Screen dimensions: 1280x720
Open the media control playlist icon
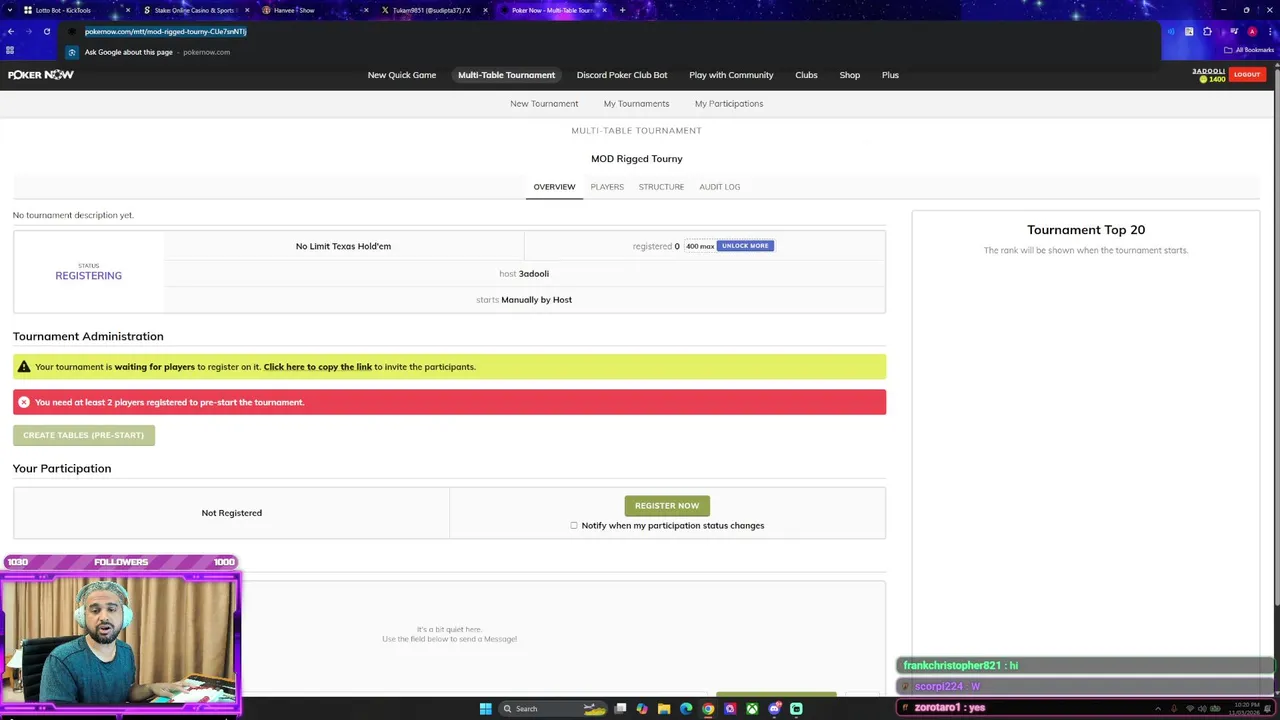tap(1235, 31)
